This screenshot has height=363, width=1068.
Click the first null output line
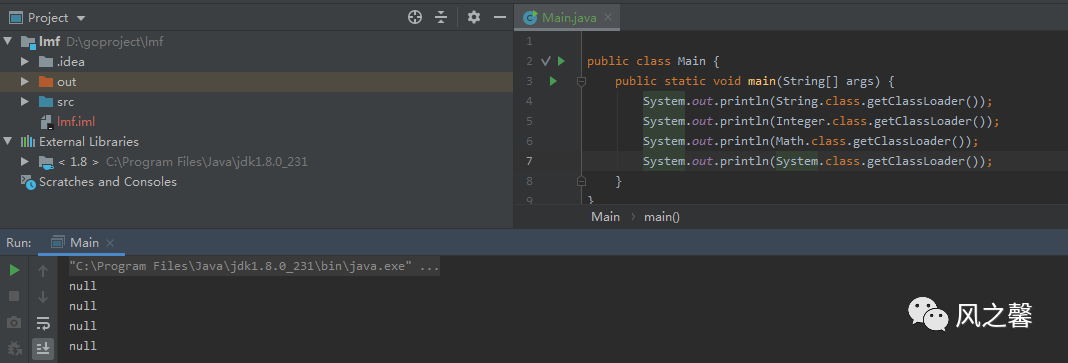click(82, 286)
